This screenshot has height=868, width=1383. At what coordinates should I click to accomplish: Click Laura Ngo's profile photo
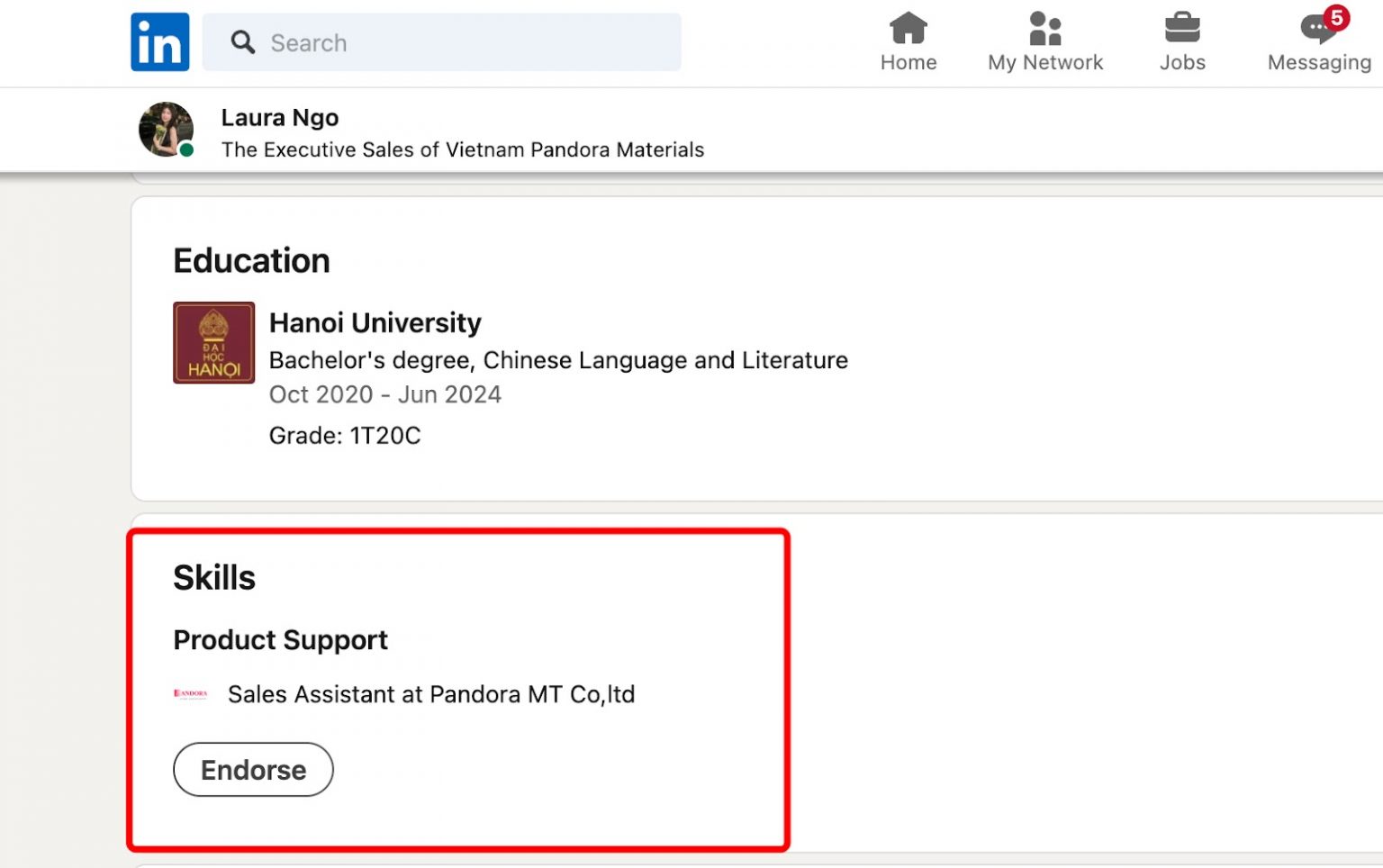pyautogui.click(x=165, y=130)
